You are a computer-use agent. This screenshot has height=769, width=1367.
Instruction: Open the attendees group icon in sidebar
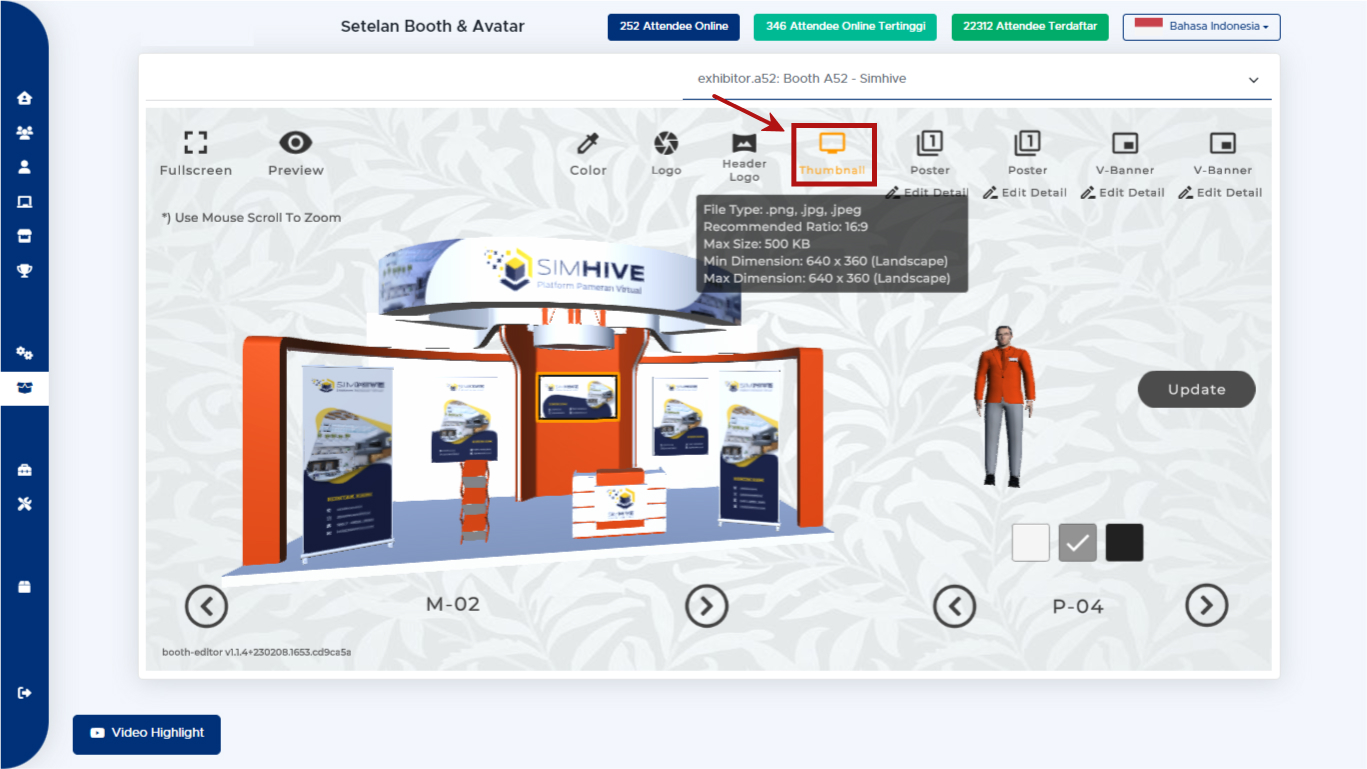pos(24,132)
